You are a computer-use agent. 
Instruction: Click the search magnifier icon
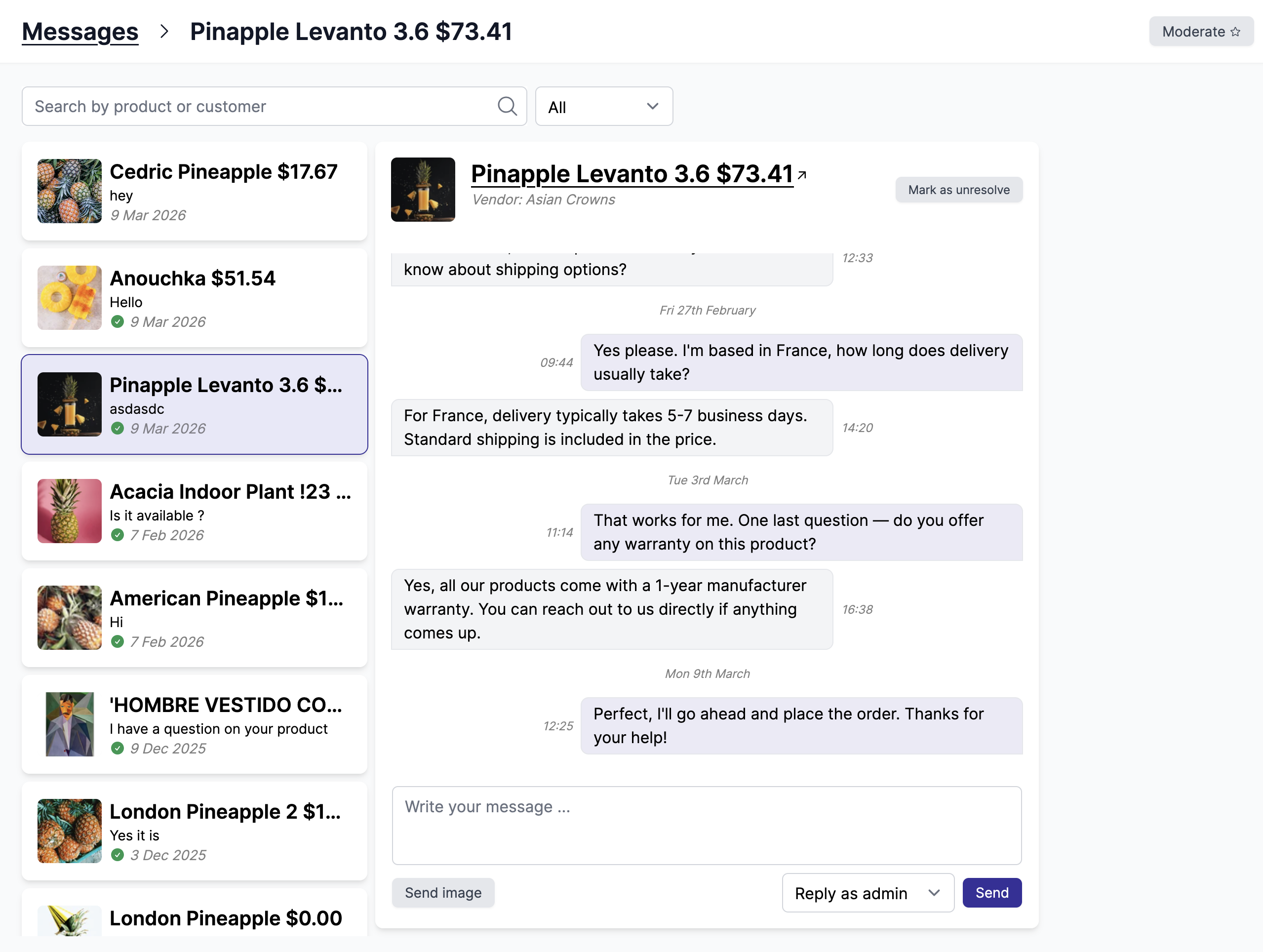507,106
